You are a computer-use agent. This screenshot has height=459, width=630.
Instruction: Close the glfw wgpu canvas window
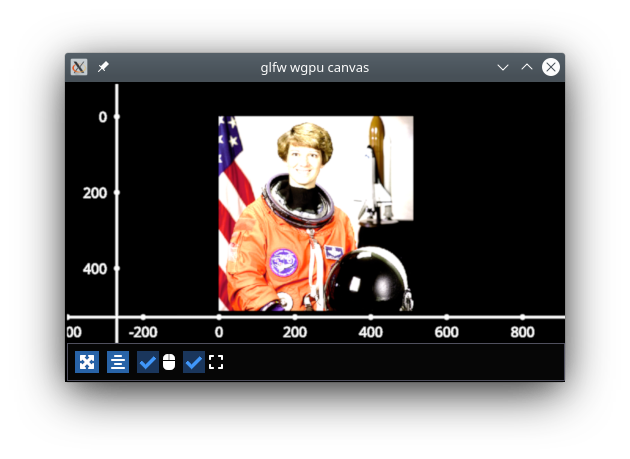pyautogui.click(x=551, y=67)
